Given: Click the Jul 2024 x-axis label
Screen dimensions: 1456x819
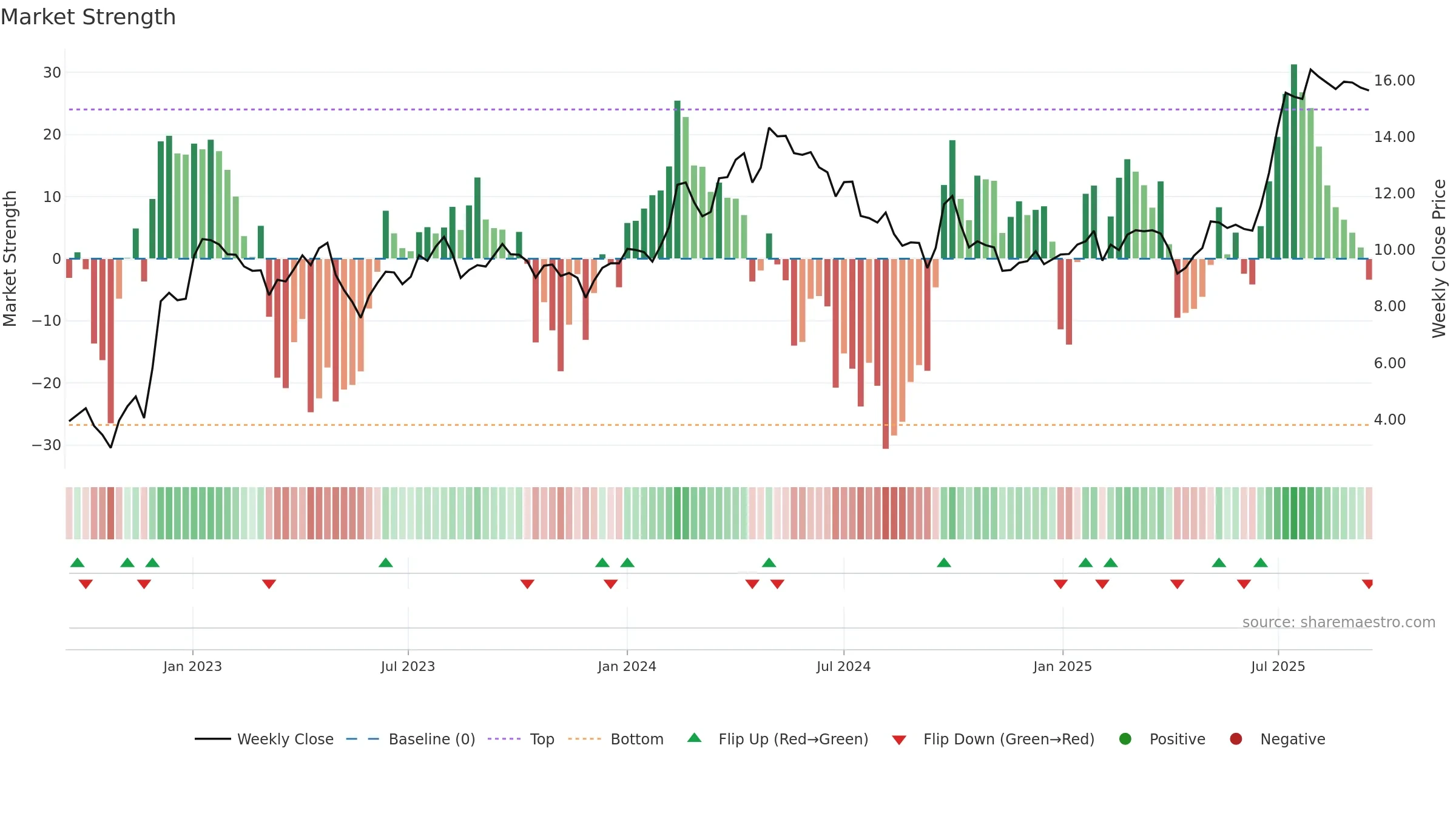Looking at the screenshot, I should tap(843, 666).
